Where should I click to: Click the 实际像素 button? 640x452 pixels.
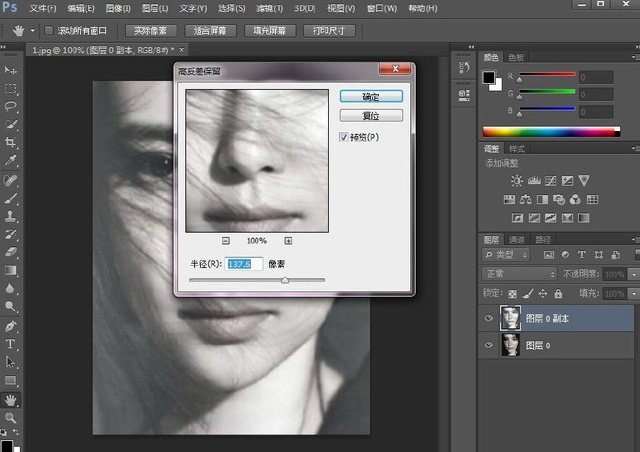(151, 31)
